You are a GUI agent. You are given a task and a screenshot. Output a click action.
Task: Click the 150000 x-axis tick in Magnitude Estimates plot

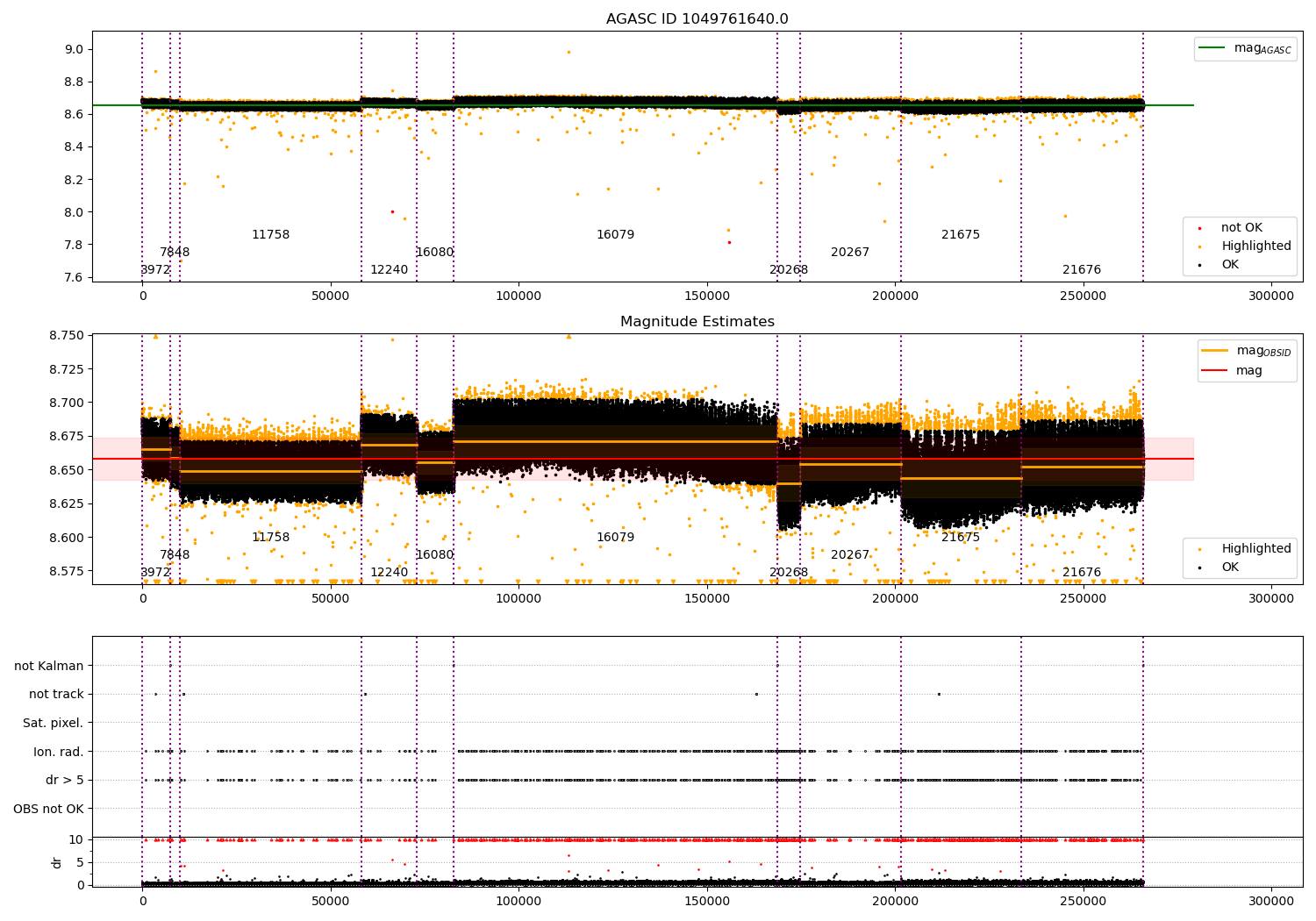tap(707, 598)
